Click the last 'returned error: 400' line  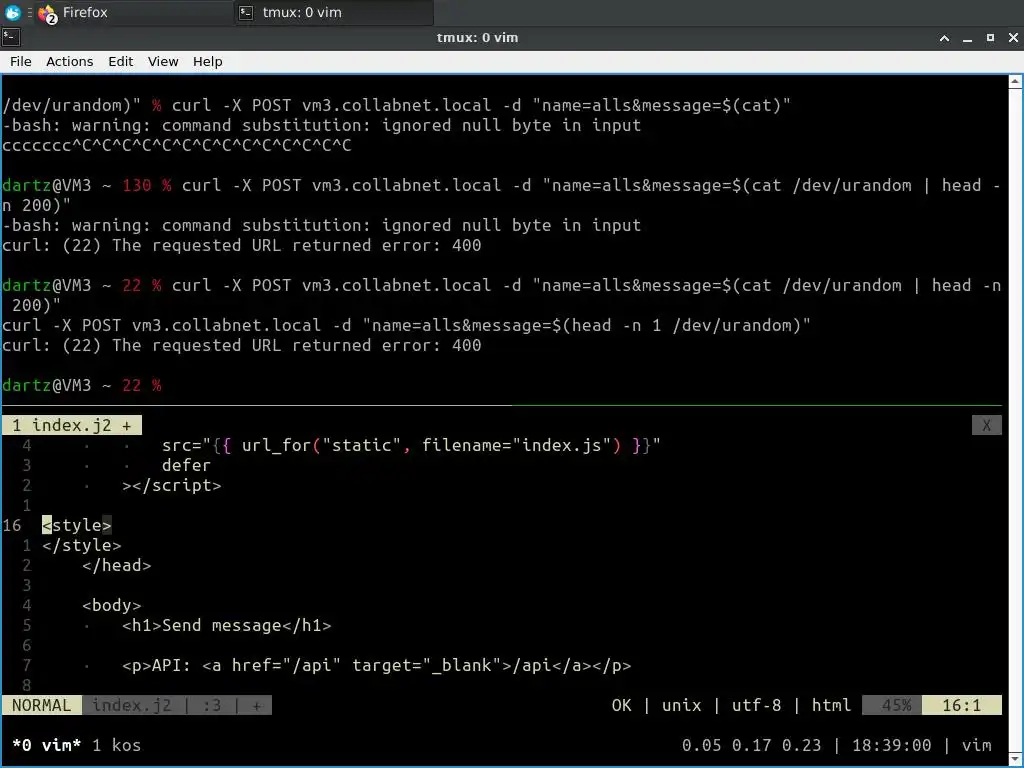(387, 345)
